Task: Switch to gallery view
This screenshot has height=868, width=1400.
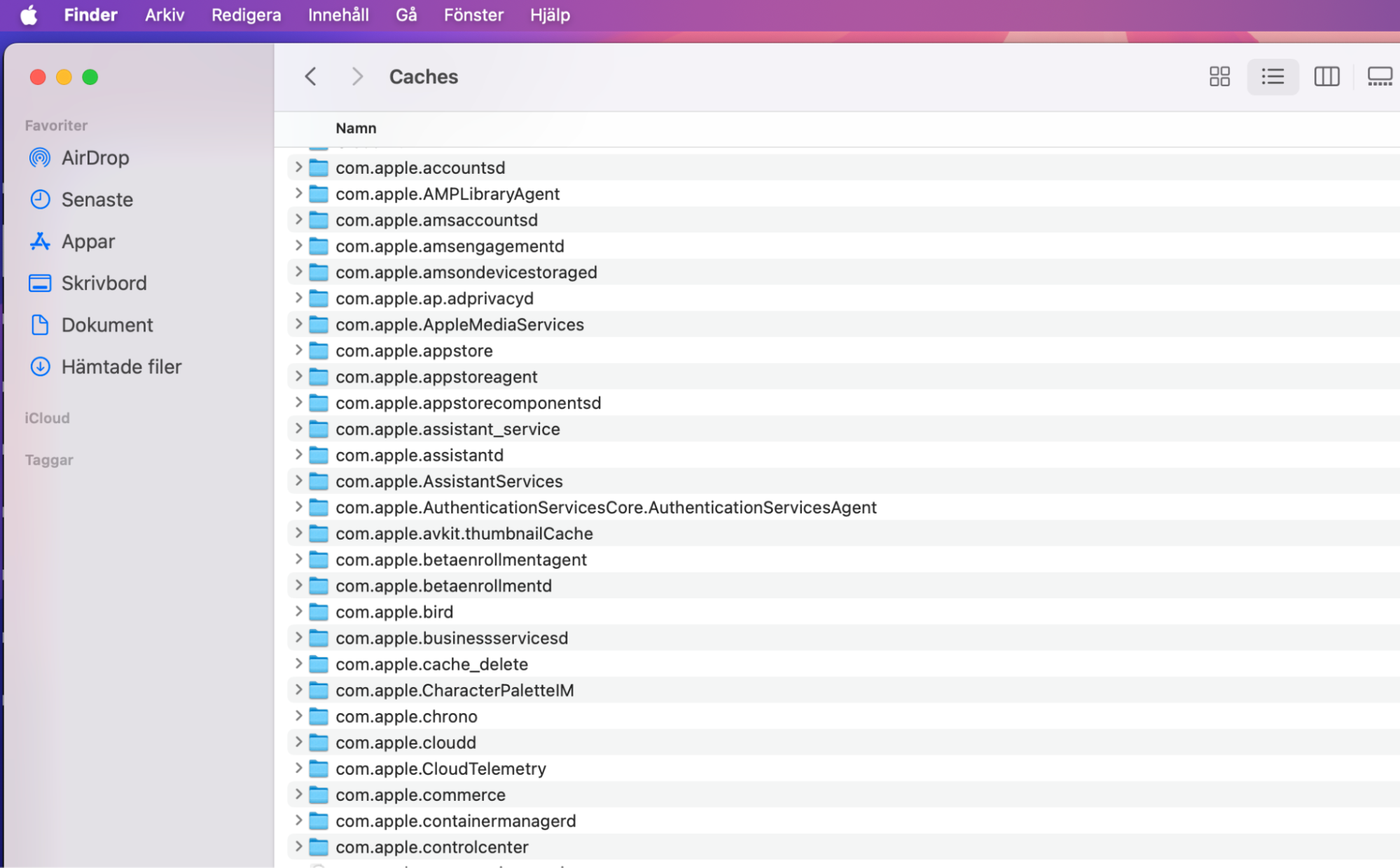Action: pos(1380,76)
